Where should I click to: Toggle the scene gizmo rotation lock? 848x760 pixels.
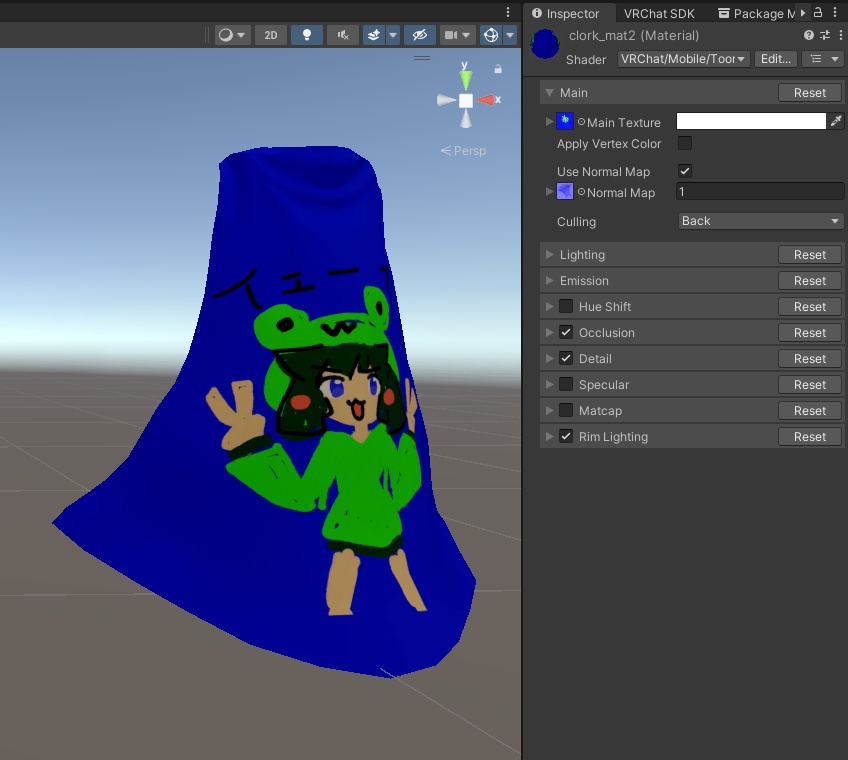498,69
